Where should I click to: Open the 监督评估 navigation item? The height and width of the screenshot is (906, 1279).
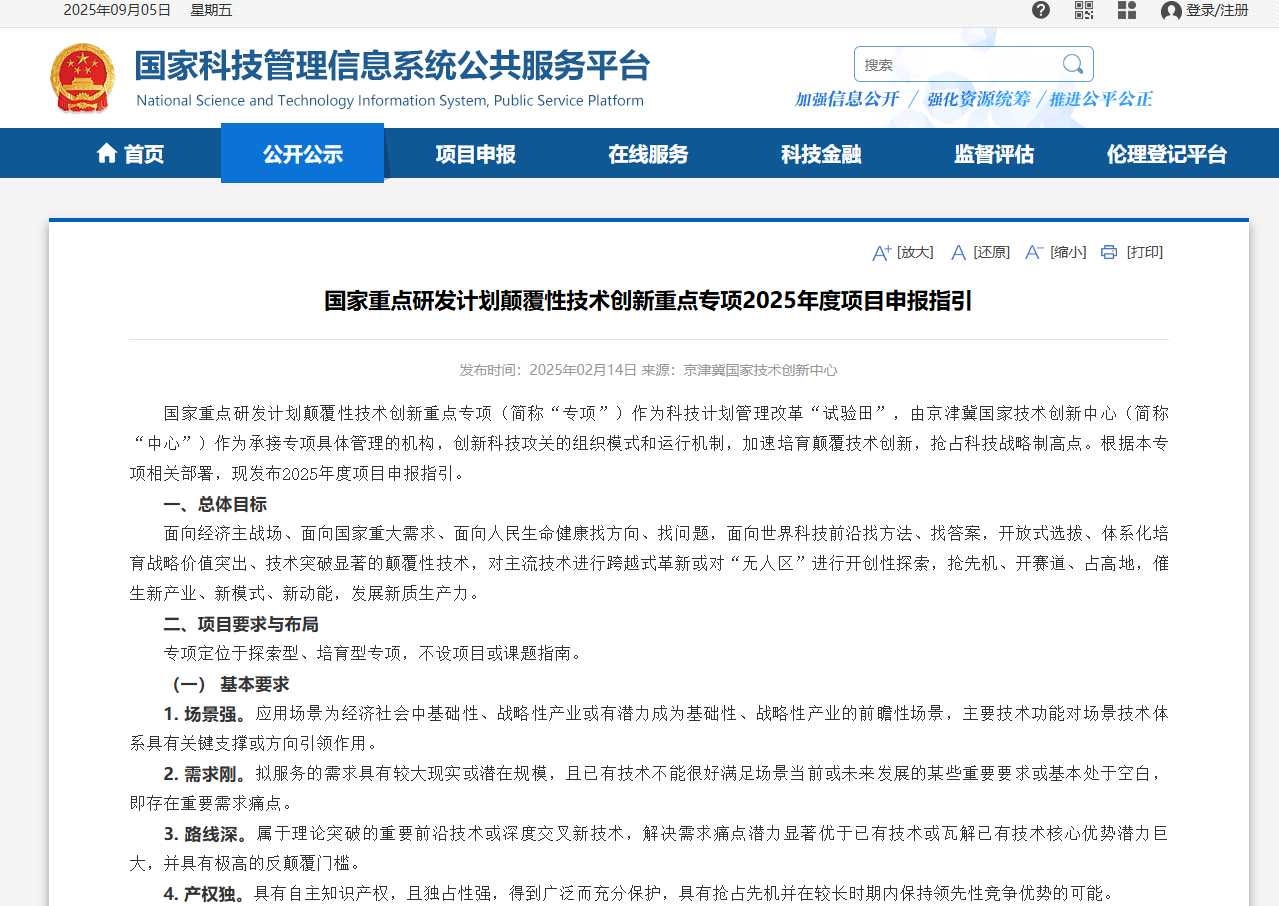(993, 154)
